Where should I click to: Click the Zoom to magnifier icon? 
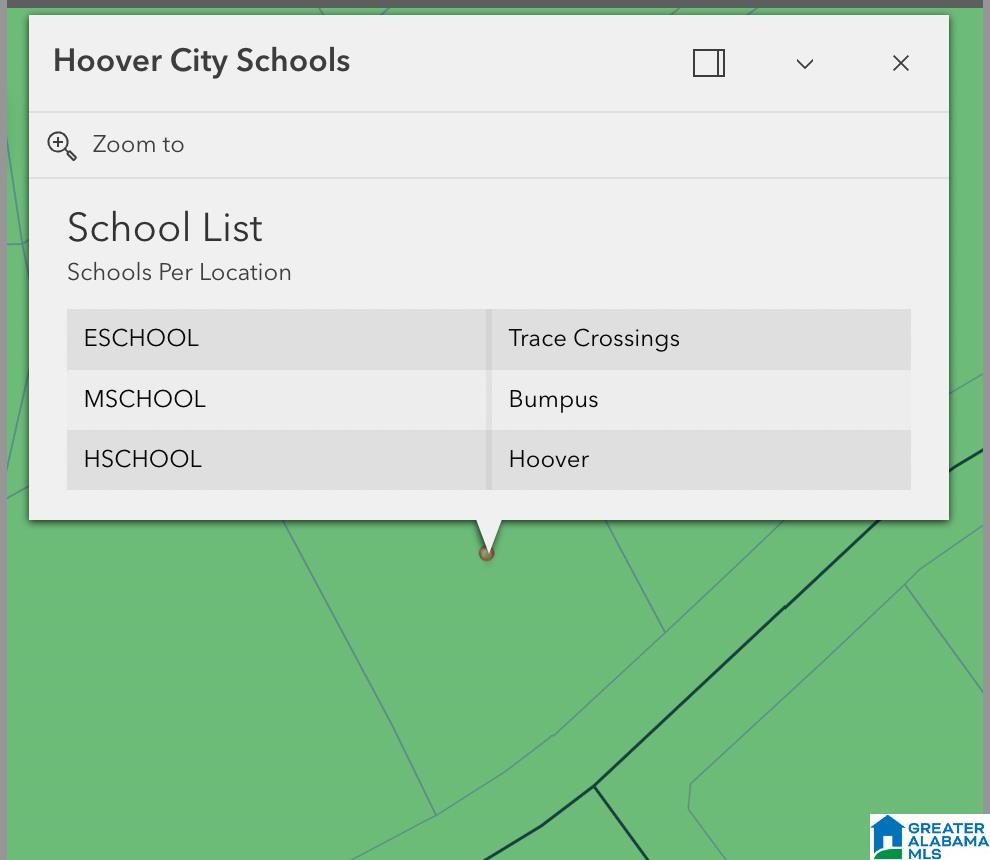point(62,146)
